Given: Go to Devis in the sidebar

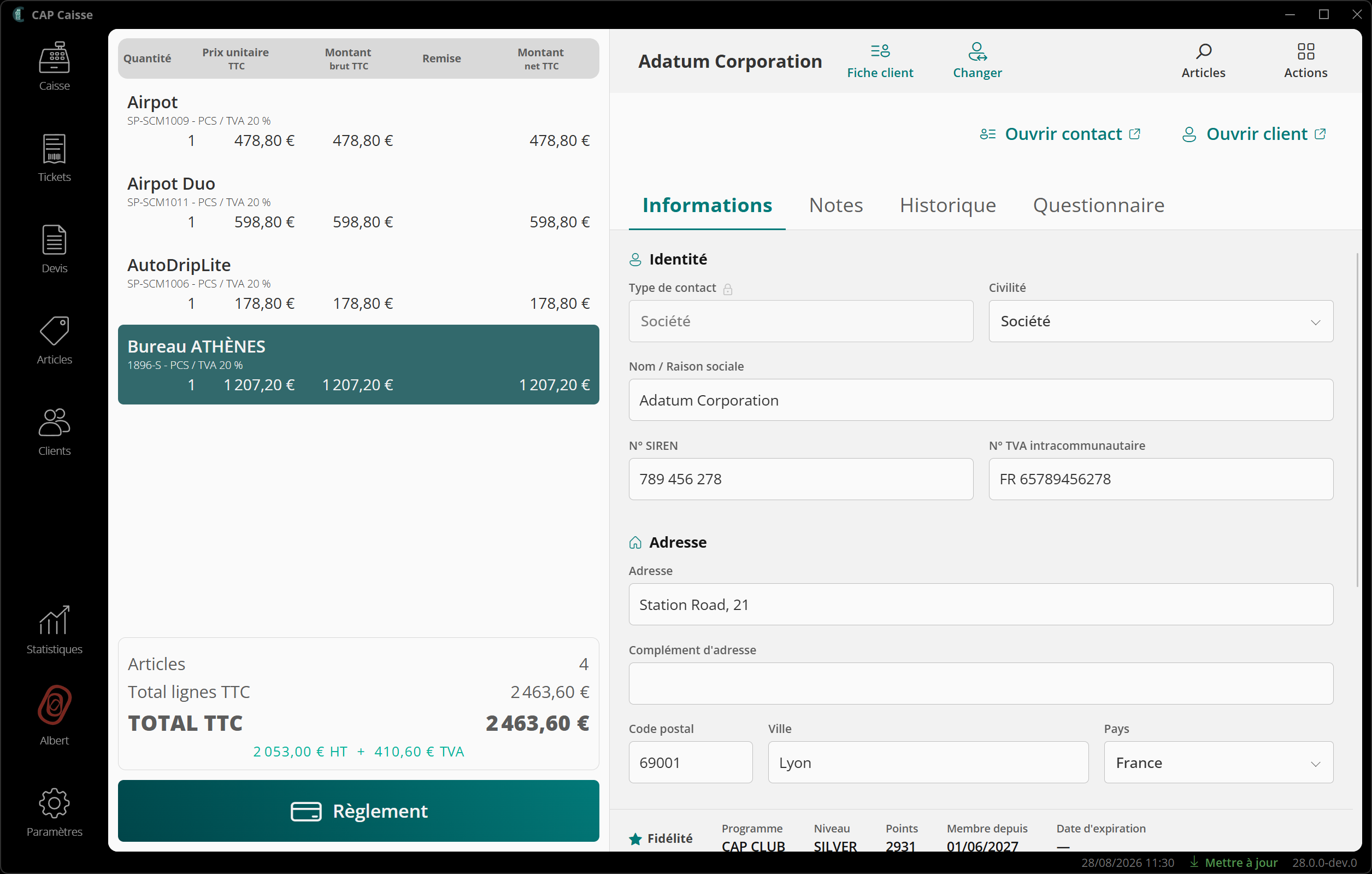Looking at the screenshot, I should (54, 249).
